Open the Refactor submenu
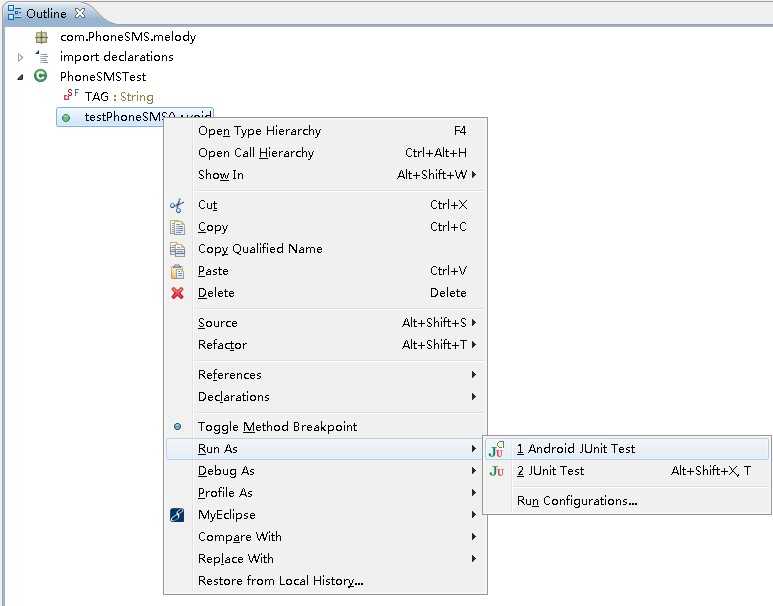773x606 pixels. click(325, 345)
